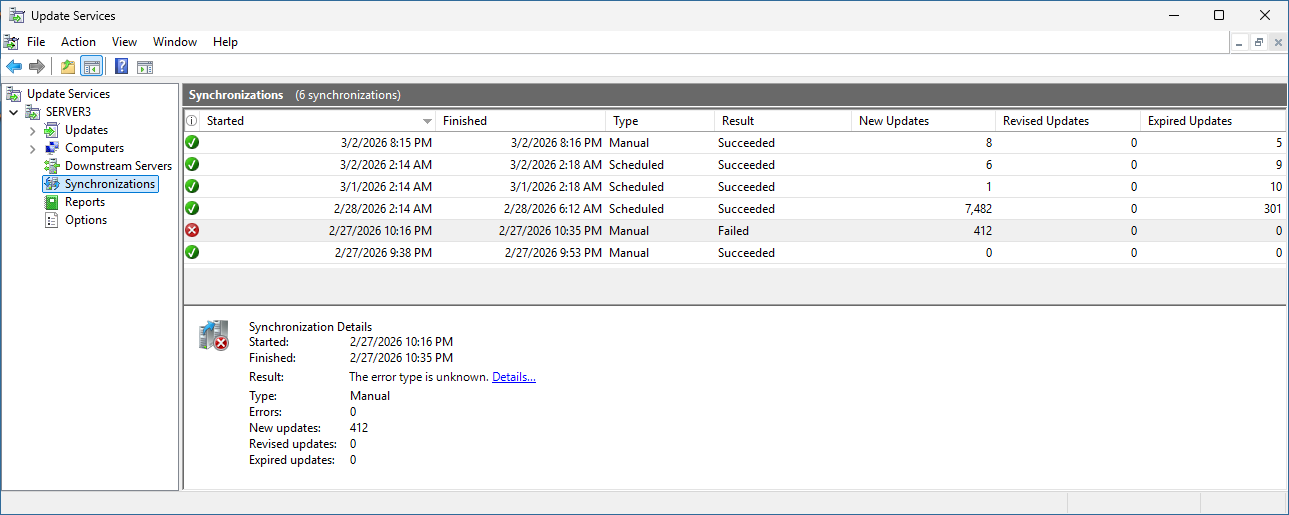Expand the Computers tree node

pos(32,148)
